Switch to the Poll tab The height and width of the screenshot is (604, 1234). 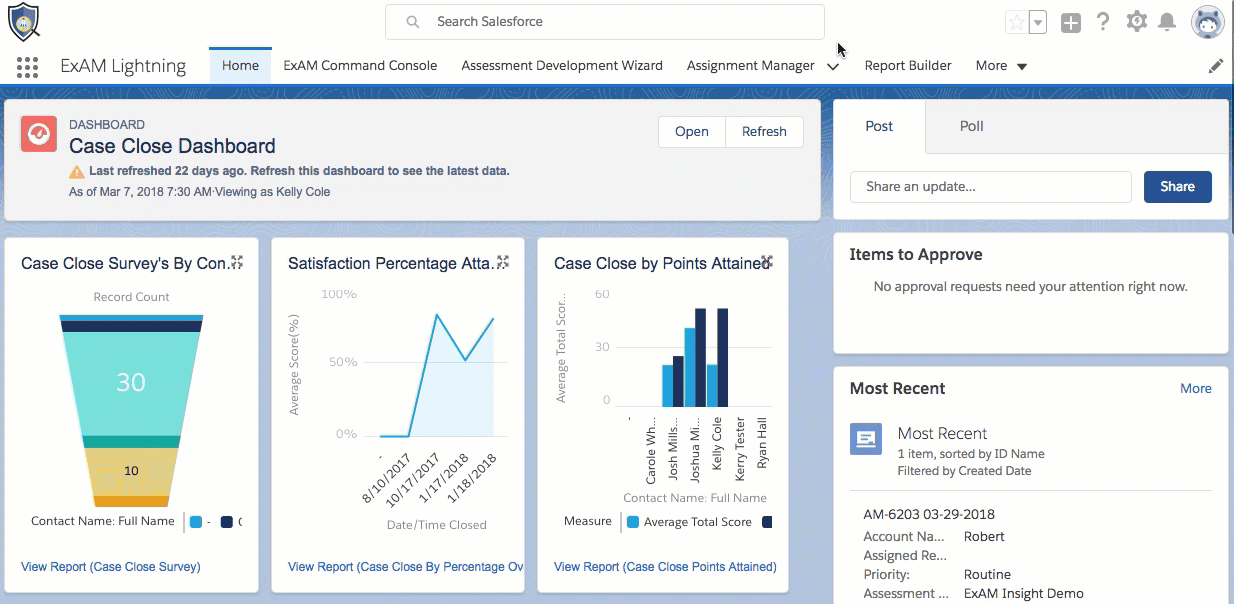click(971, 126)
